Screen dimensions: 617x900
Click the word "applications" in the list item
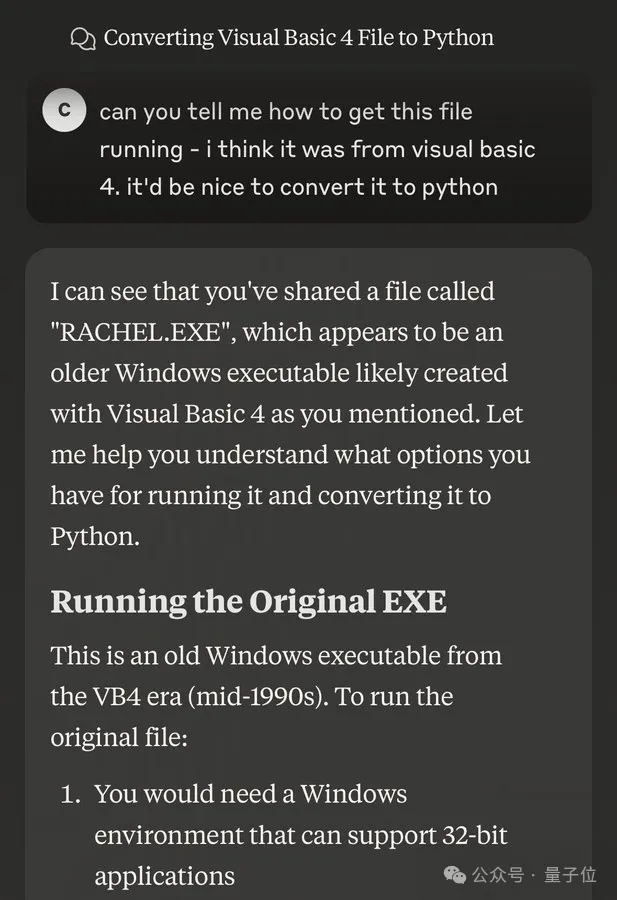(x=164, y=877)
